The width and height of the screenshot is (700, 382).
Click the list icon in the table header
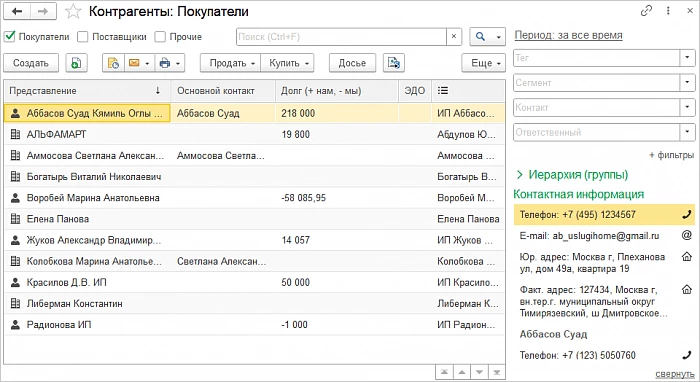[x=443, y=91]
